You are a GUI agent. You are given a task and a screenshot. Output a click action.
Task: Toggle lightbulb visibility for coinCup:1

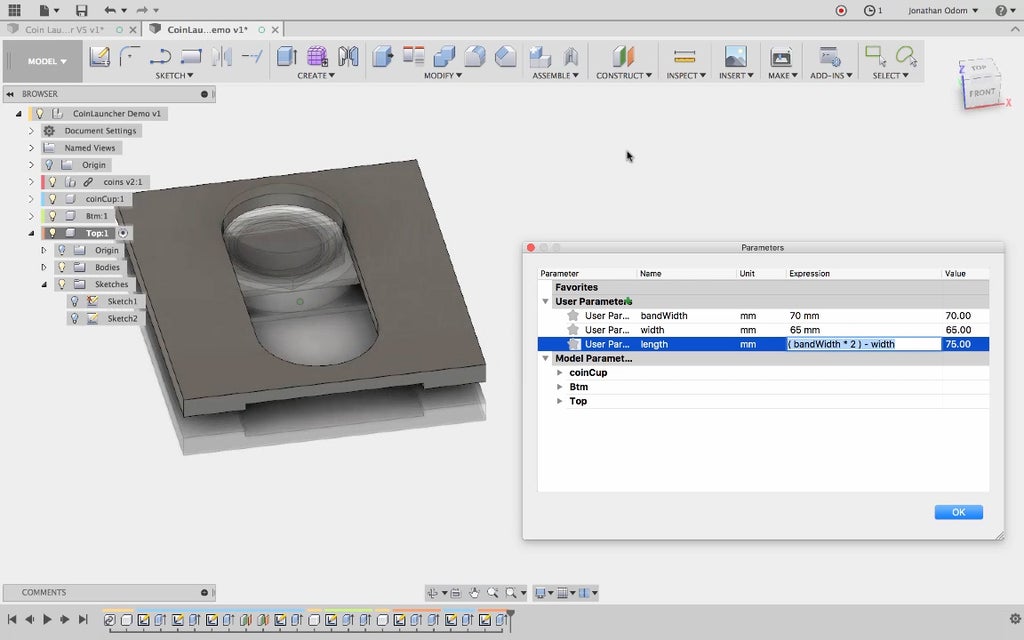coord(51,199)
